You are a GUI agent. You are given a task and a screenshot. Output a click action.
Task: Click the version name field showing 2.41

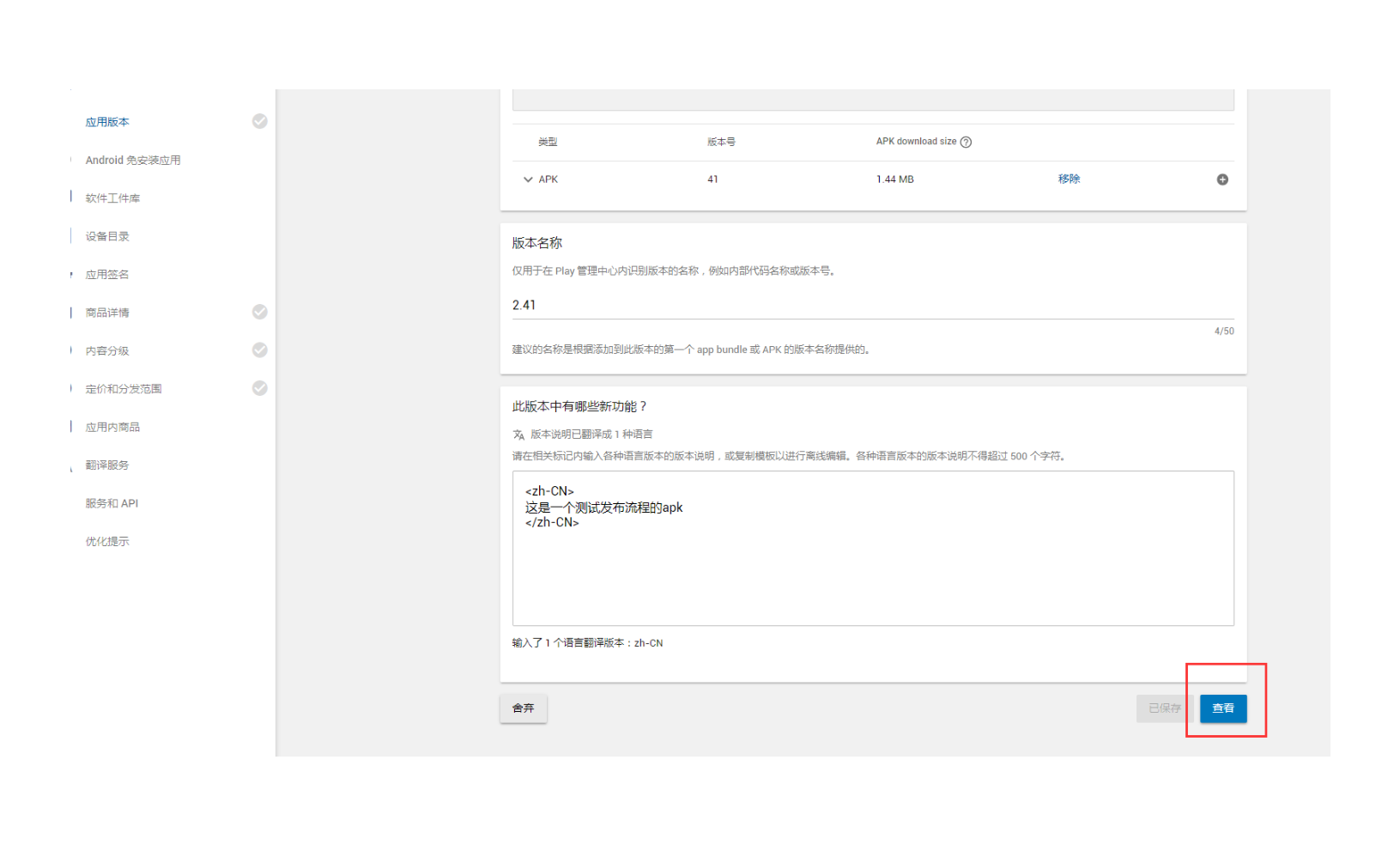coord(773,305)
